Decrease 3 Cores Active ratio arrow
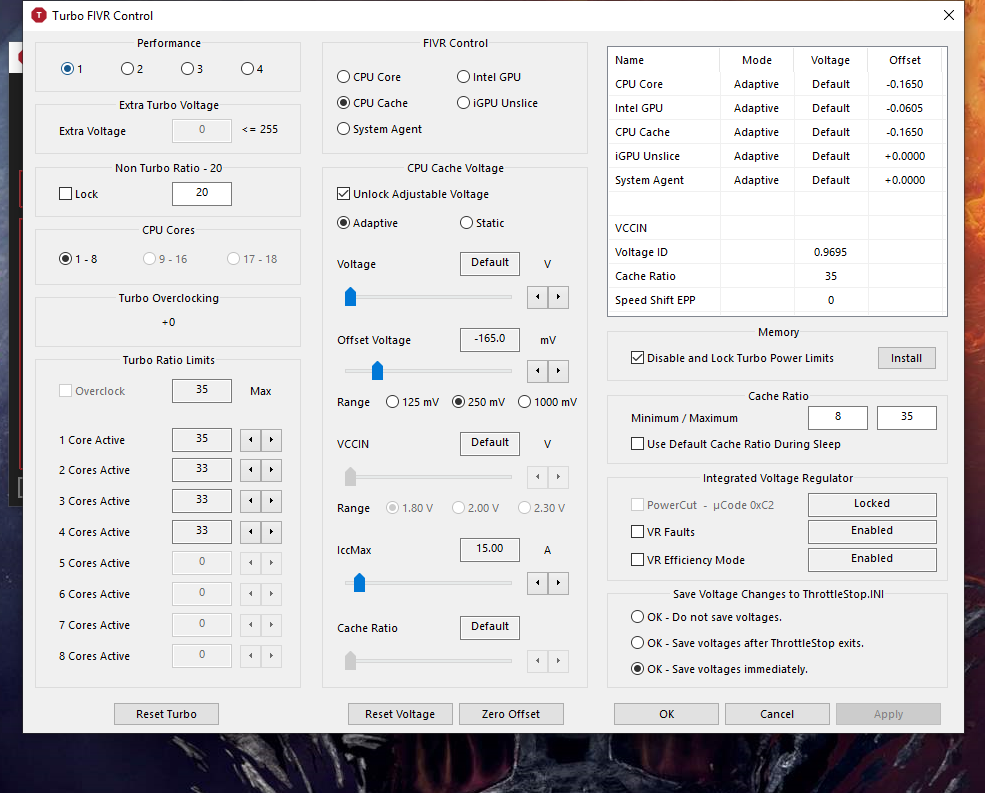Screen dimensions: 985x793 point(251,501)
